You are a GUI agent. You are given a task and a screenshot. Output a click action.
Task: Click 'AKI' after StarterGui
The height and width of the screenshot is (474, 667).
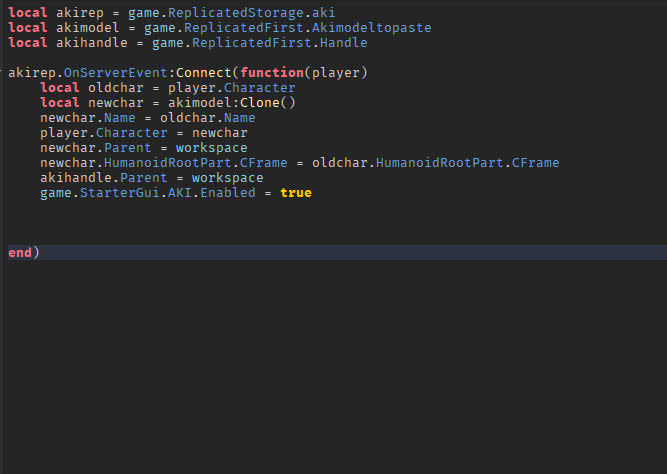point(180,193)
